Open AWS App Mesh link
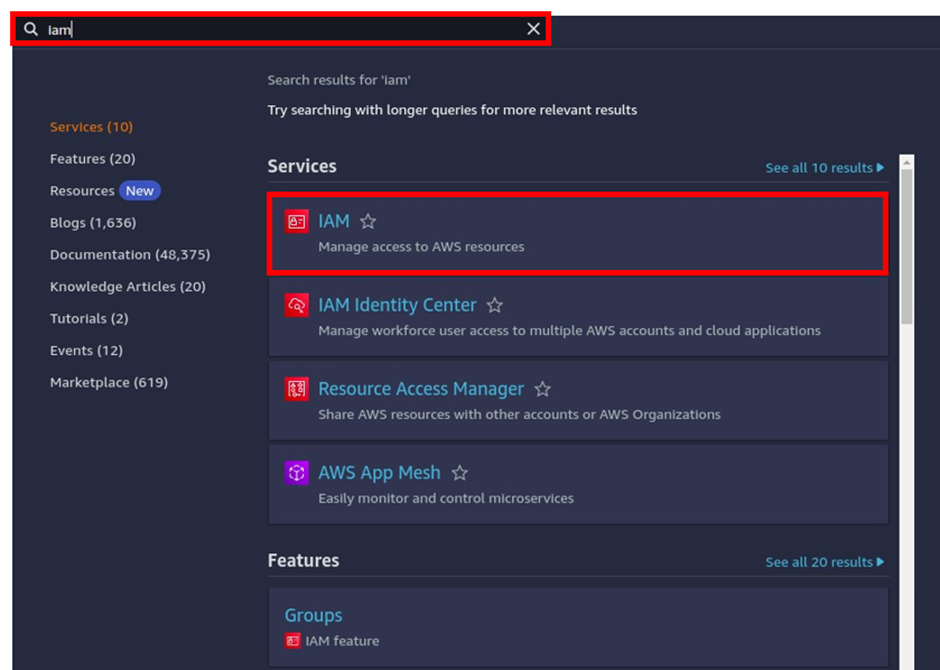The image size is (940, 670). [x=379, y=473]
